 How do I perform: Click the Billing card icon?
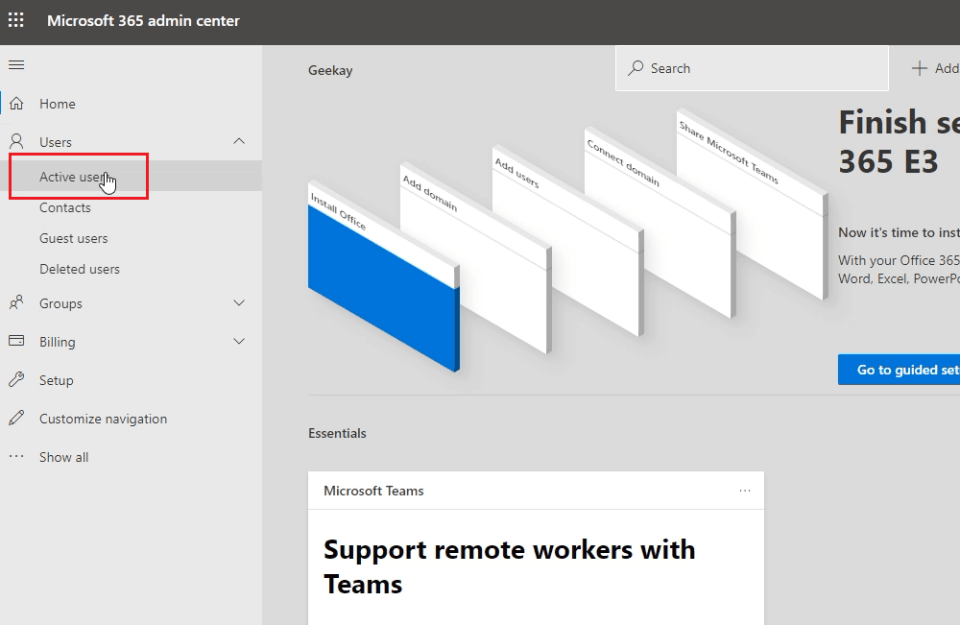click(16, 341)
